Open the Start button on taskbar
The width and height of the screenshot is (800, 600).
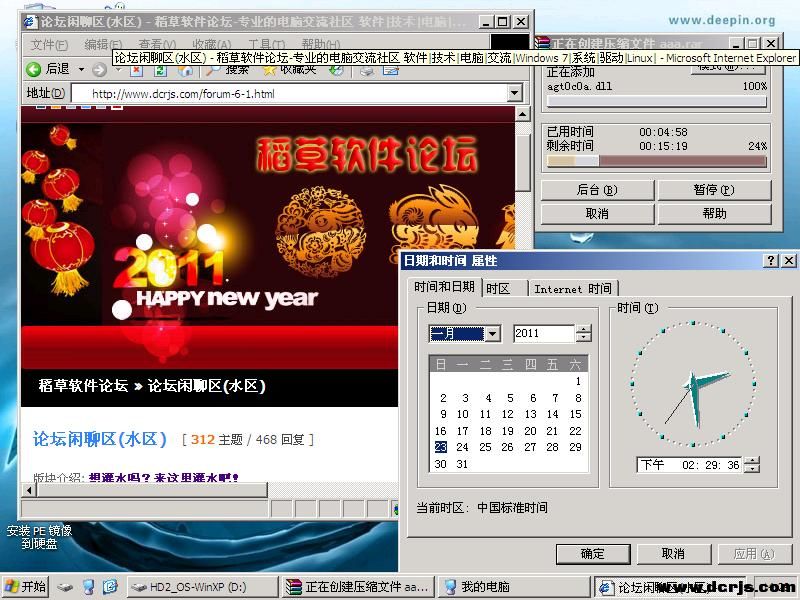coord(25,586)
